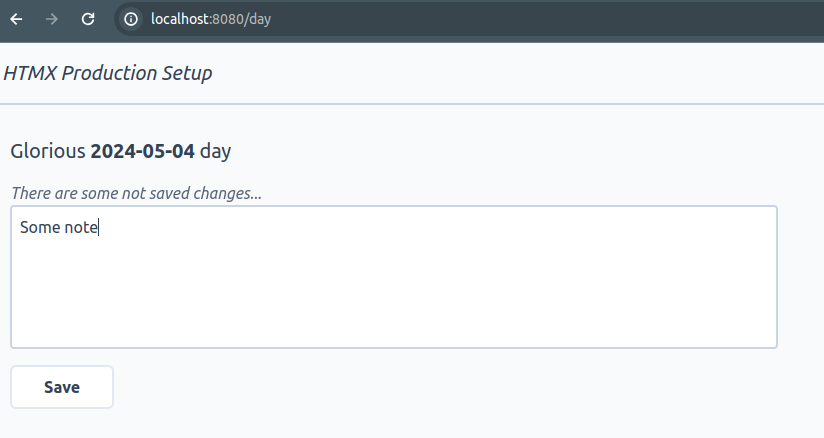This screenshot has width=824, height=438.
Task: Go back using the browser back arrow
Action: click(x=16, y=19)
